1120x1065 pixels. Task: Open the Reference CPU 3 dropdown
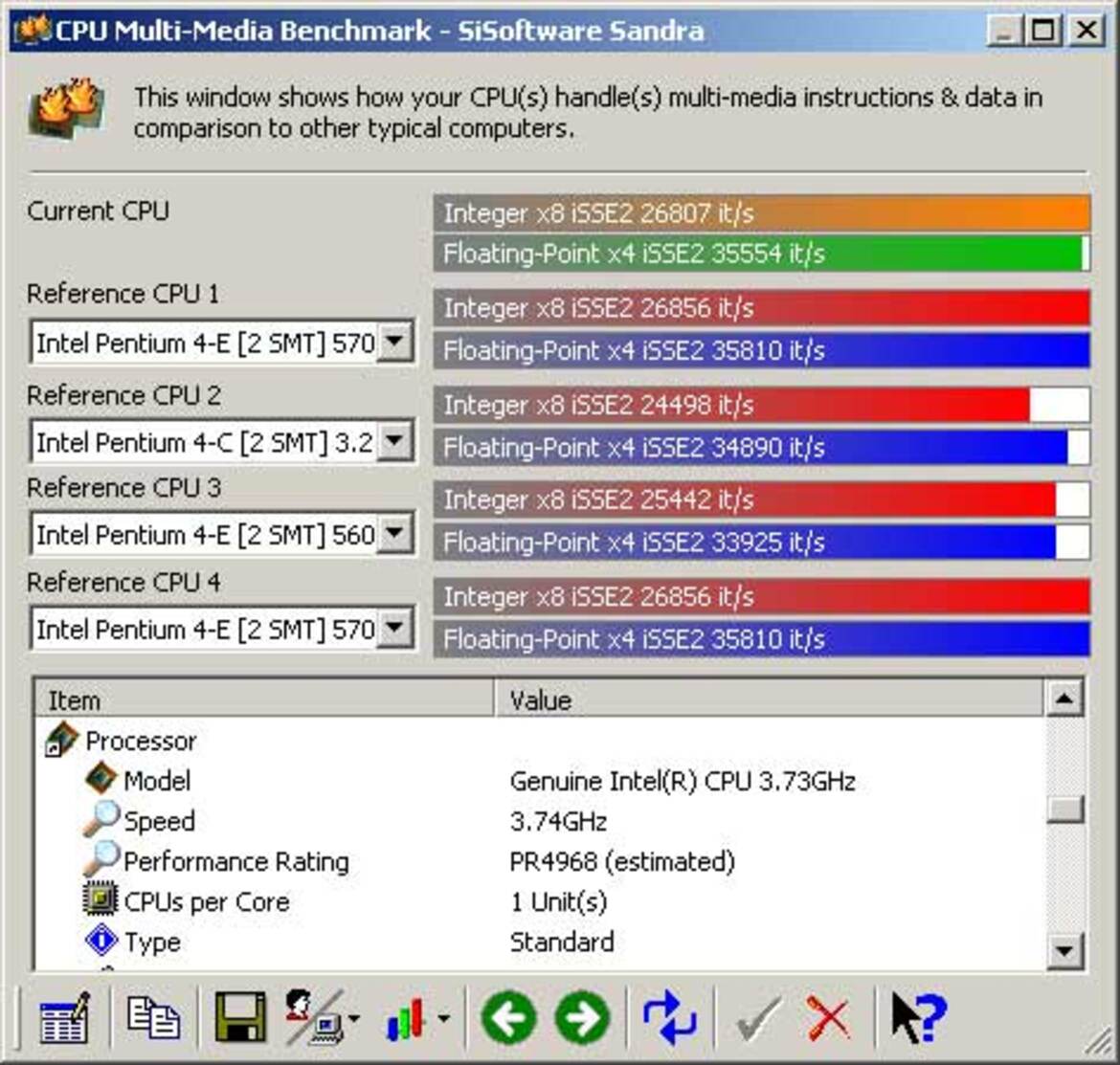(395, 533)
